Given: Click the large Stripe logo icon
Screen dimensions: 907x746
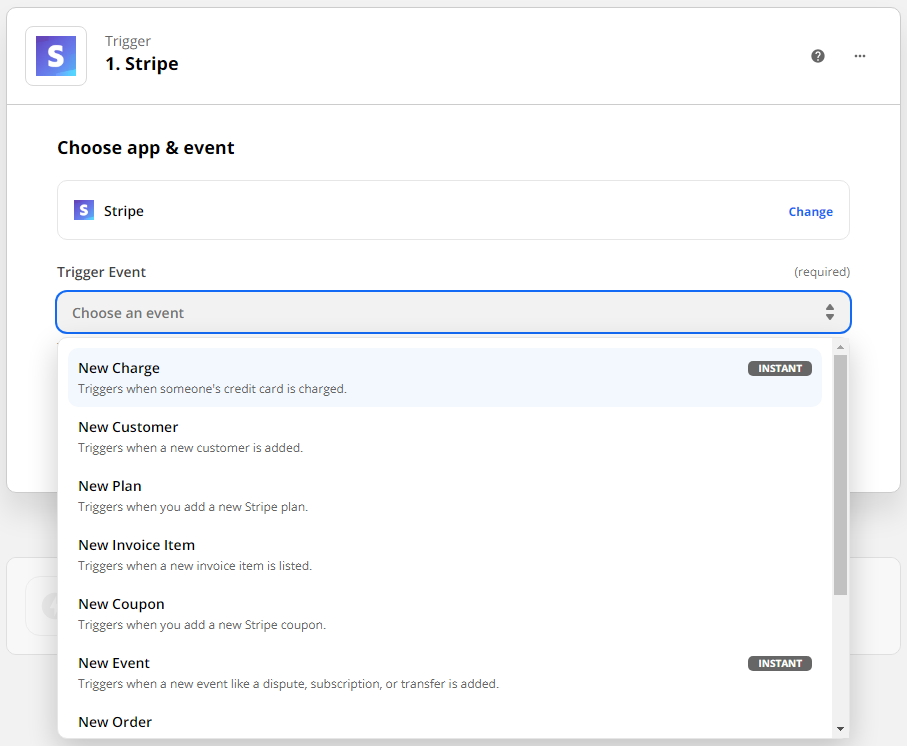Looking at the screenshot, I should pos(55,55).
